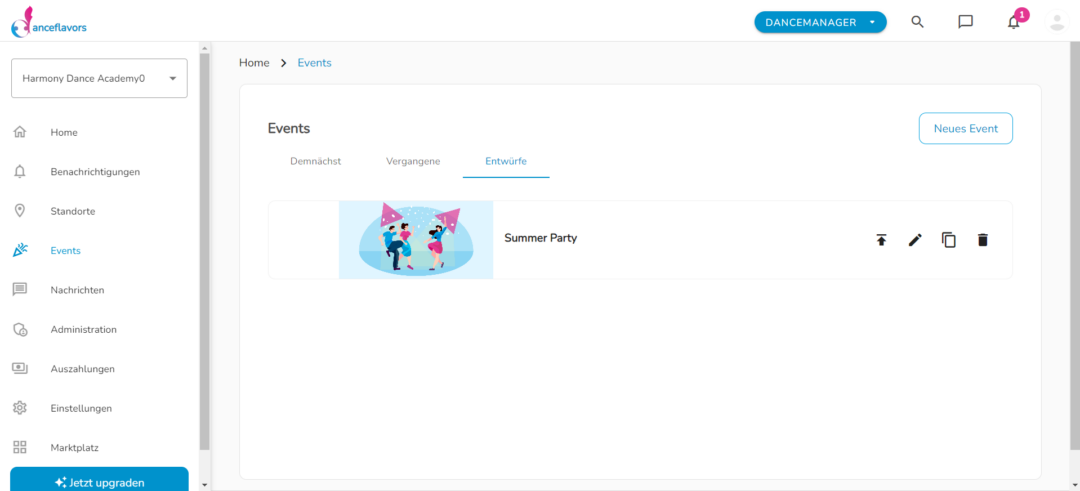
Task: Click the Home house icon in sidebar
Action: pyautogui.click(x=20, y=132)
